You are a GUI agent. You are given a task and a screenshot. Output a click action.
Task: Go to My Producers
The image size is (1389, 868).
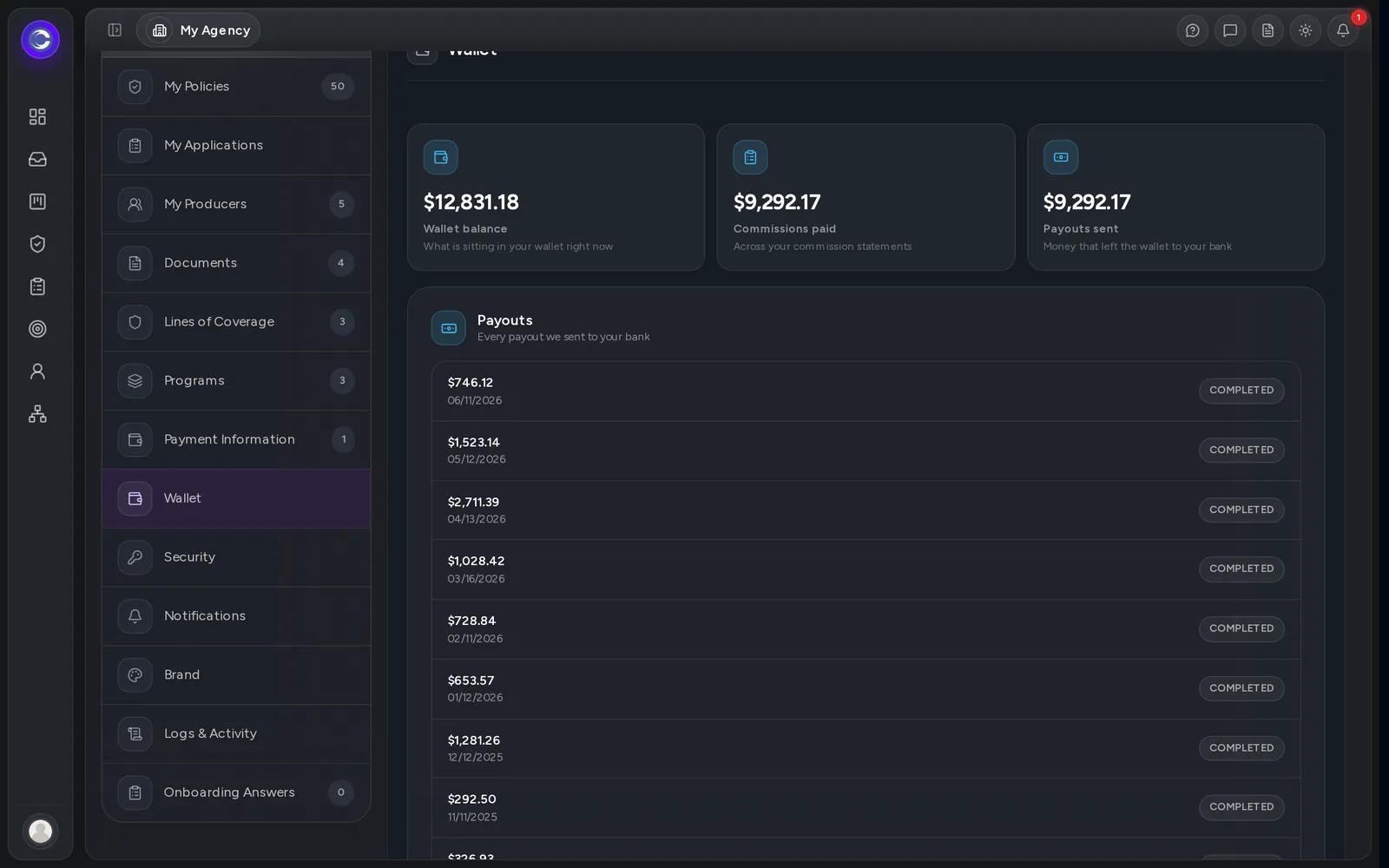[236, 205]
